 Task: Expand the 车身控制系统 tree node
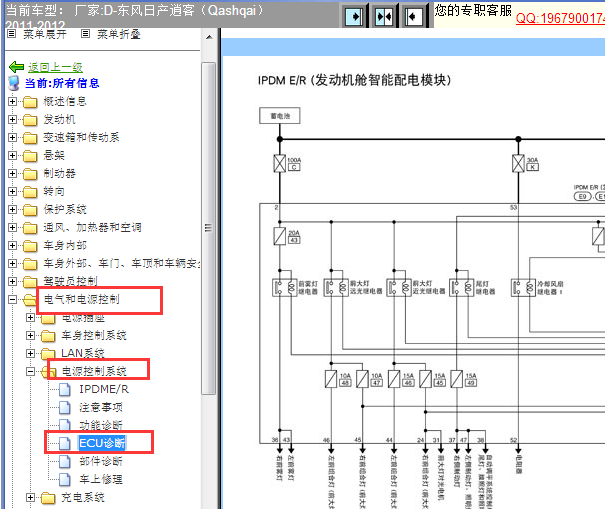tap(30, 335)
